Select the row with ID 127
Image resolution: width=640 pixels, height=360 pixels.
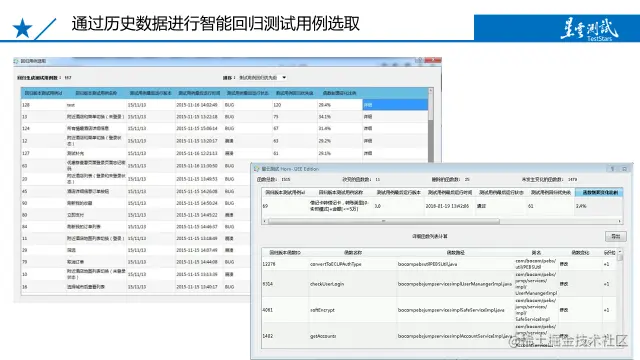coord(224,153)
